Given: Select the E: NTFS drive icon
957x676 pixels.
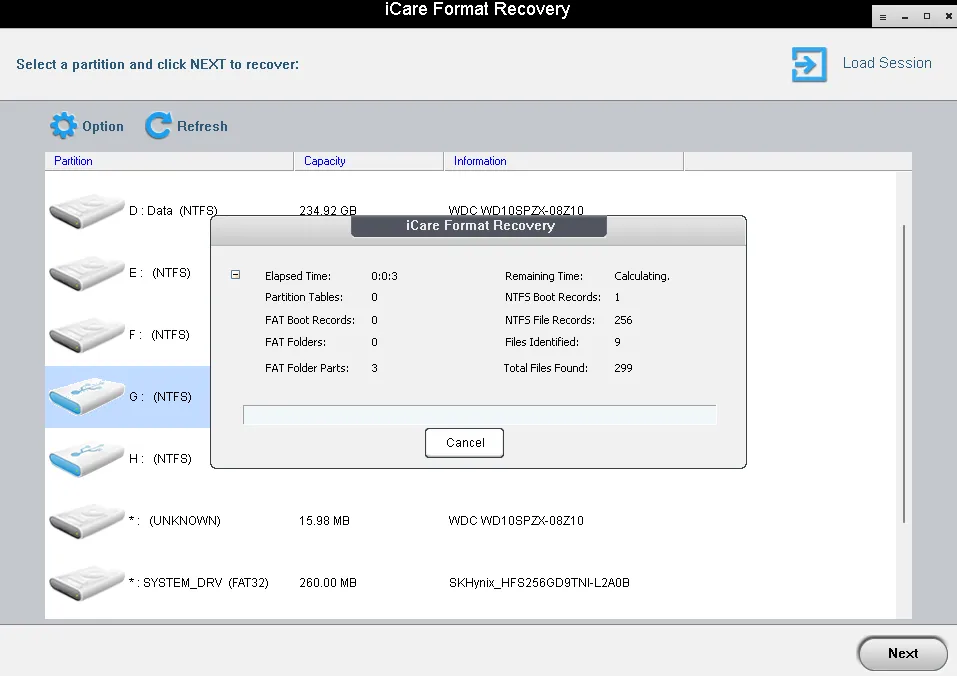Looking at the screenshot, I should tap(86, 273).
